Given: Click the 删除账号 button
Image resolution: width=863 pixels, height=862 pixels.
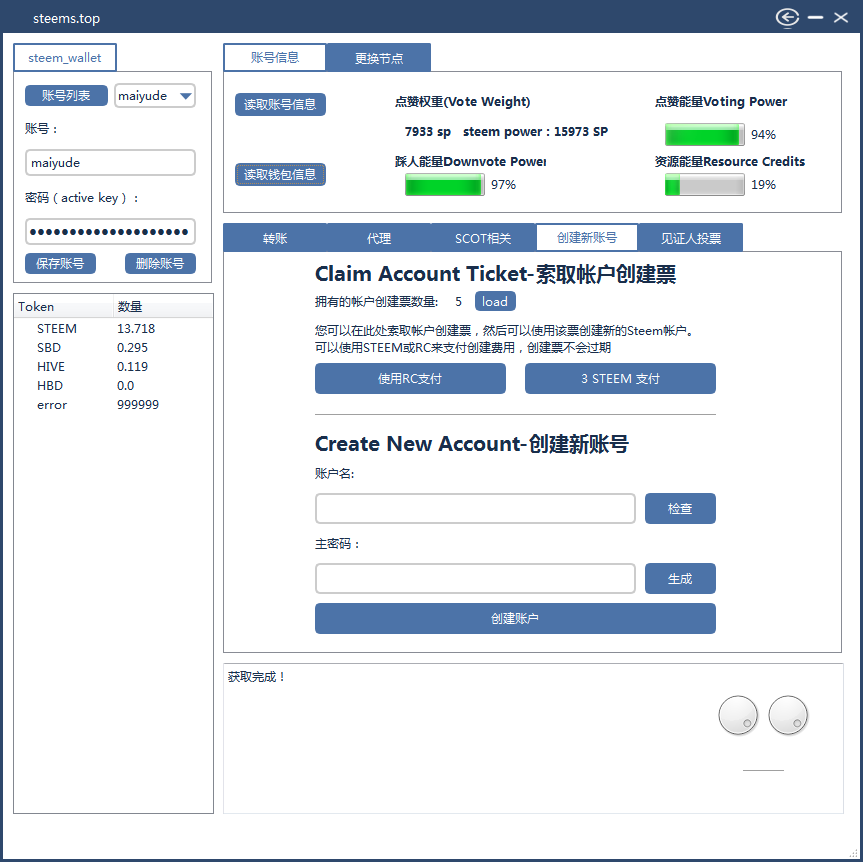Looking at the screenshot, I should coord(160,264).
